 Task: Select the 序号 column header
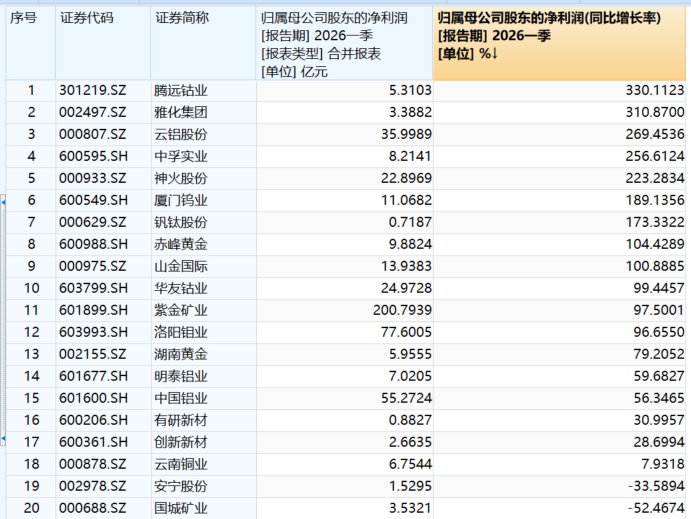click(x=23, y=18)
